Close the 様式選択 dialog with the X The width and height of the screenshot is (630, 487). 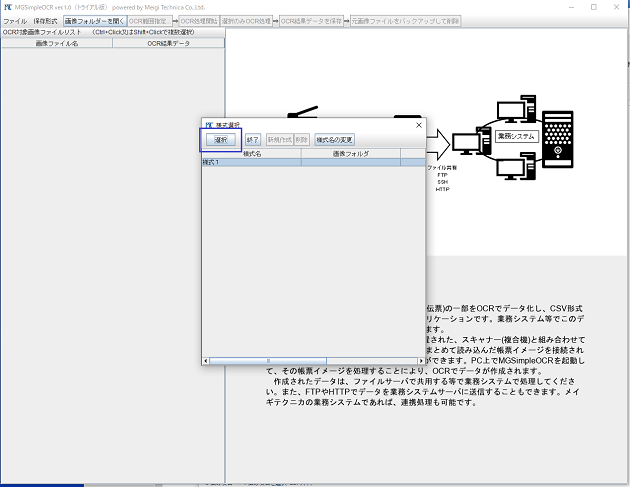pos(419,125)
